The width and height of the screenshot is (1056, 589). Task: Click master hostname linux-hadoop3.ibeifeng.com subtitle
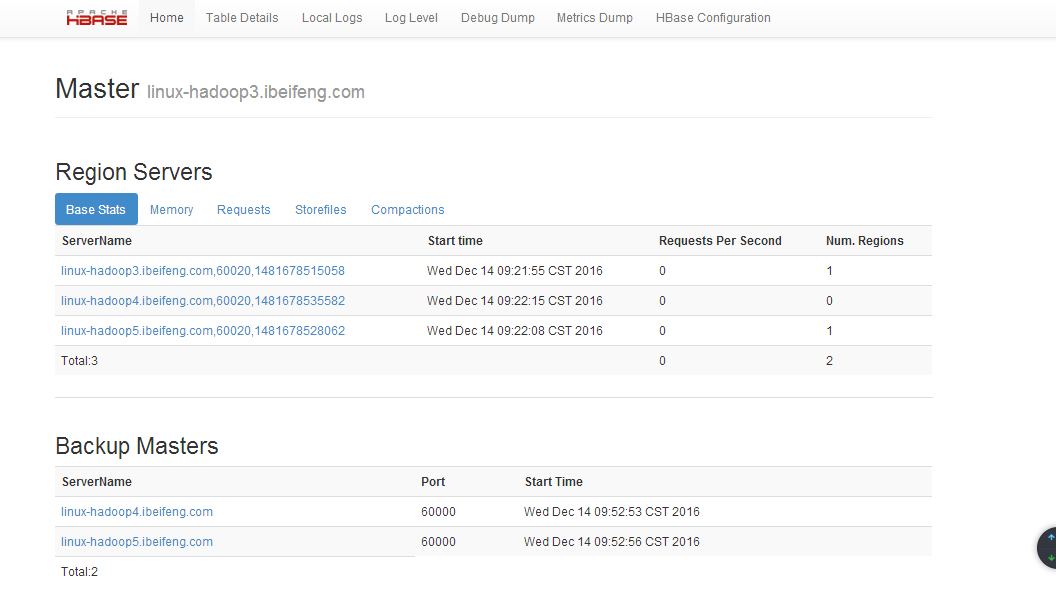point(256,92)
